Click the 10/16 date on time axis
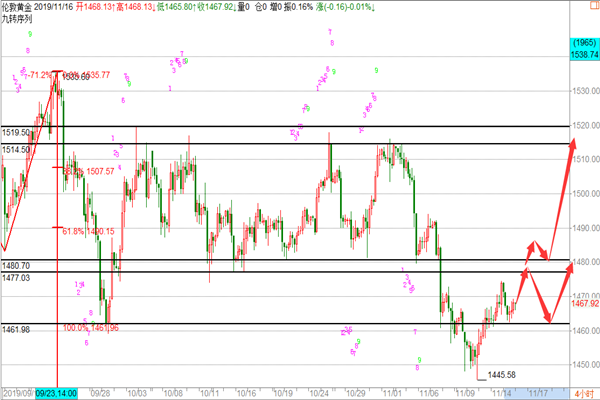The width and height of the screenshot is (600, 400). [x=246, y=393]
